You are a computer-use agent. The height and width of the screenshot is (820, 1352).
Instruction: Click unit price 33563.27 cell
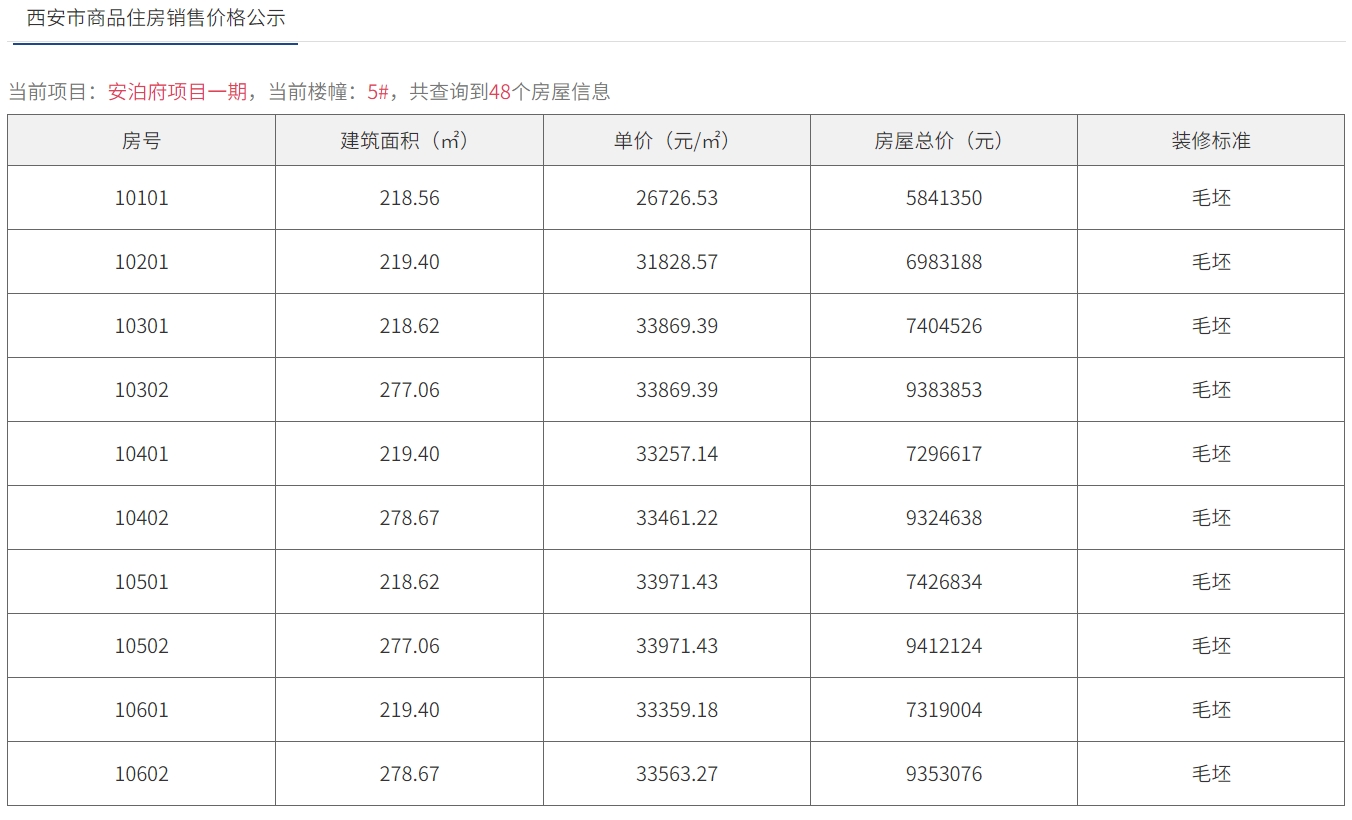pos(677,774)
